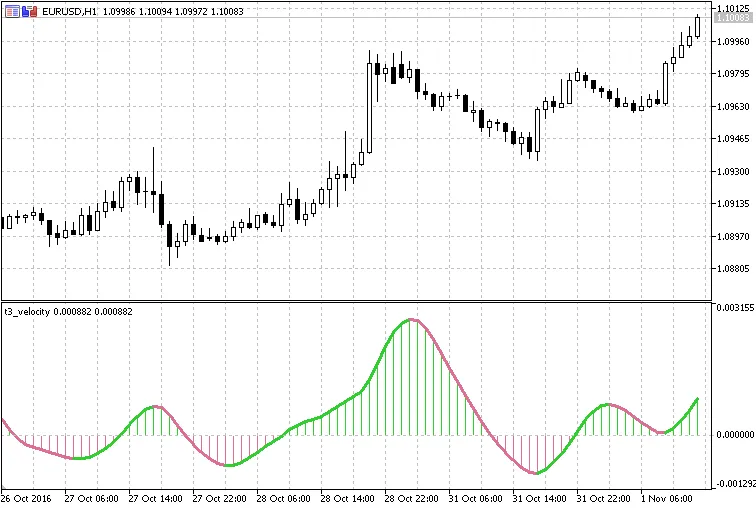The width and height of the screenshot is (756, 508).
Task: Click the last candlestick at the right edge
Action: click(x=697, y=26)
